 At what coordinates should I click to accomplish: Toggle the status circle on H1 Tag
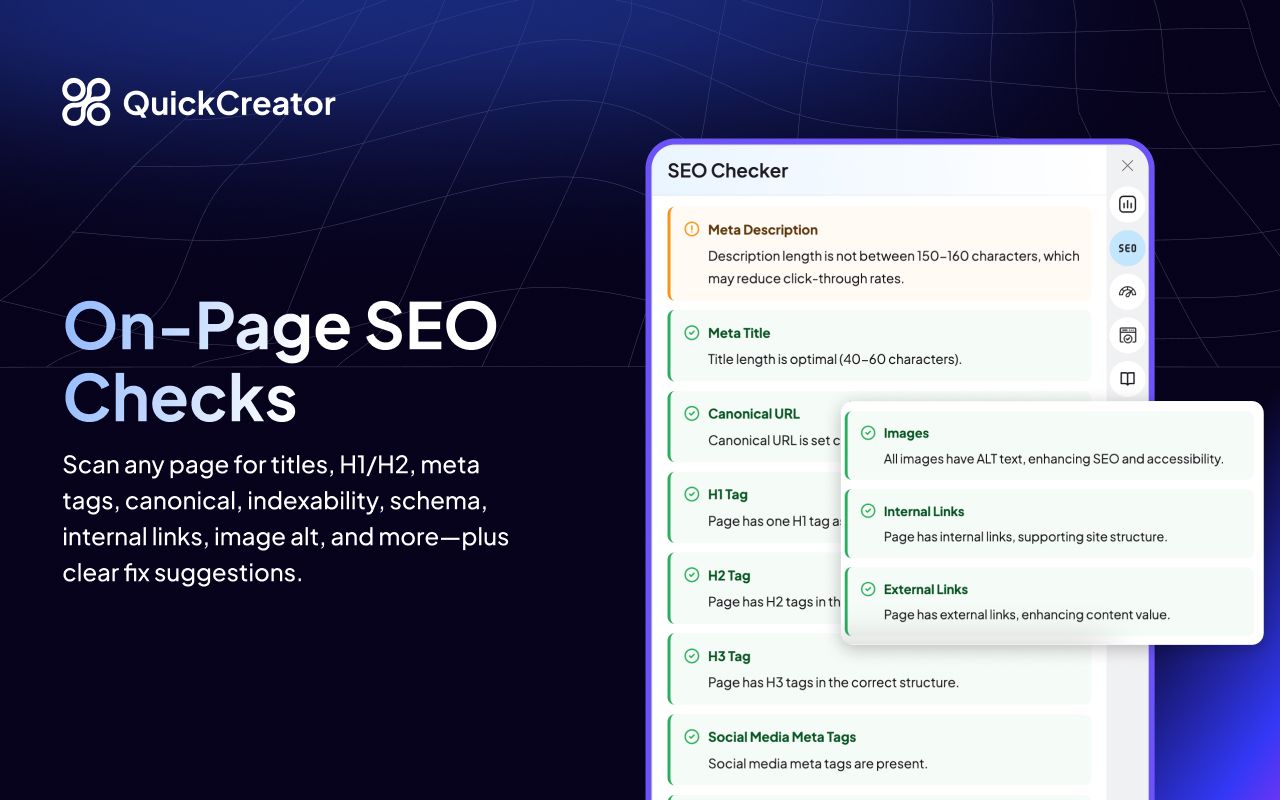pyautogui.click(x=691, y=493)
